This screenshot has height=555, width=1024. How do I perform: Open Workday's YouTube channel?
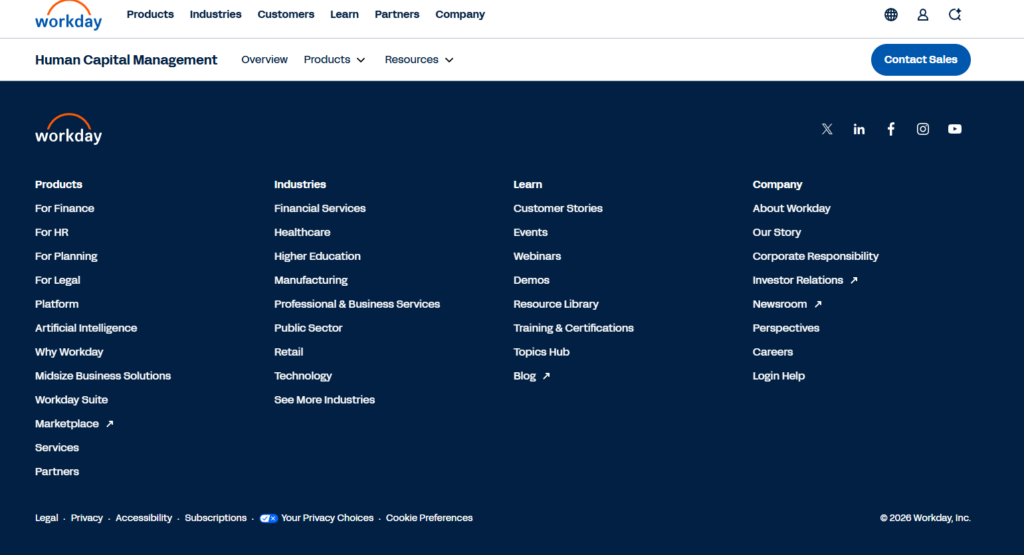955,129
